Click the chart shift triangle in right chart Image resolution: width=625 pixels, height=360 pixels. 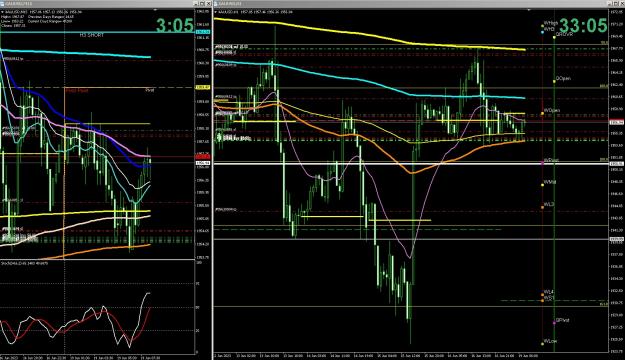[x=529, y=10]
